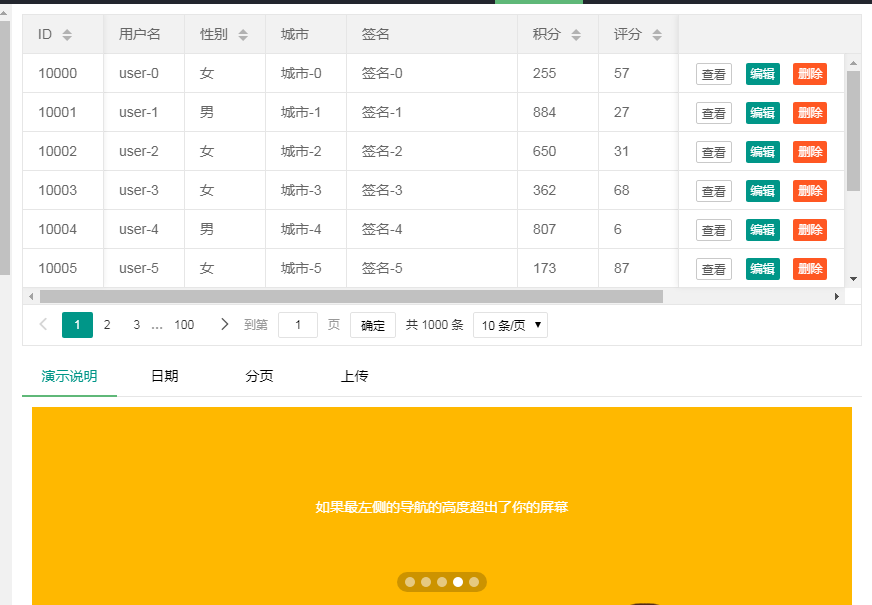
Task: Click the table vertical scrollbar thumb
Action: (x=853, y=131)
